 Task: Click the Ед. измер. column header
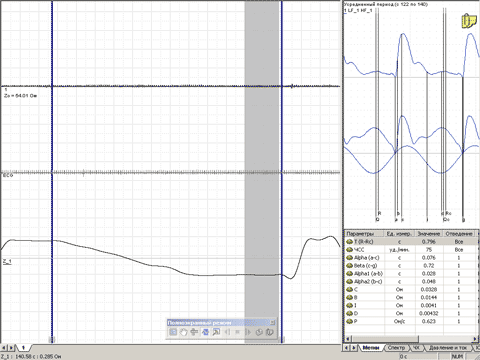coord(399,234)
